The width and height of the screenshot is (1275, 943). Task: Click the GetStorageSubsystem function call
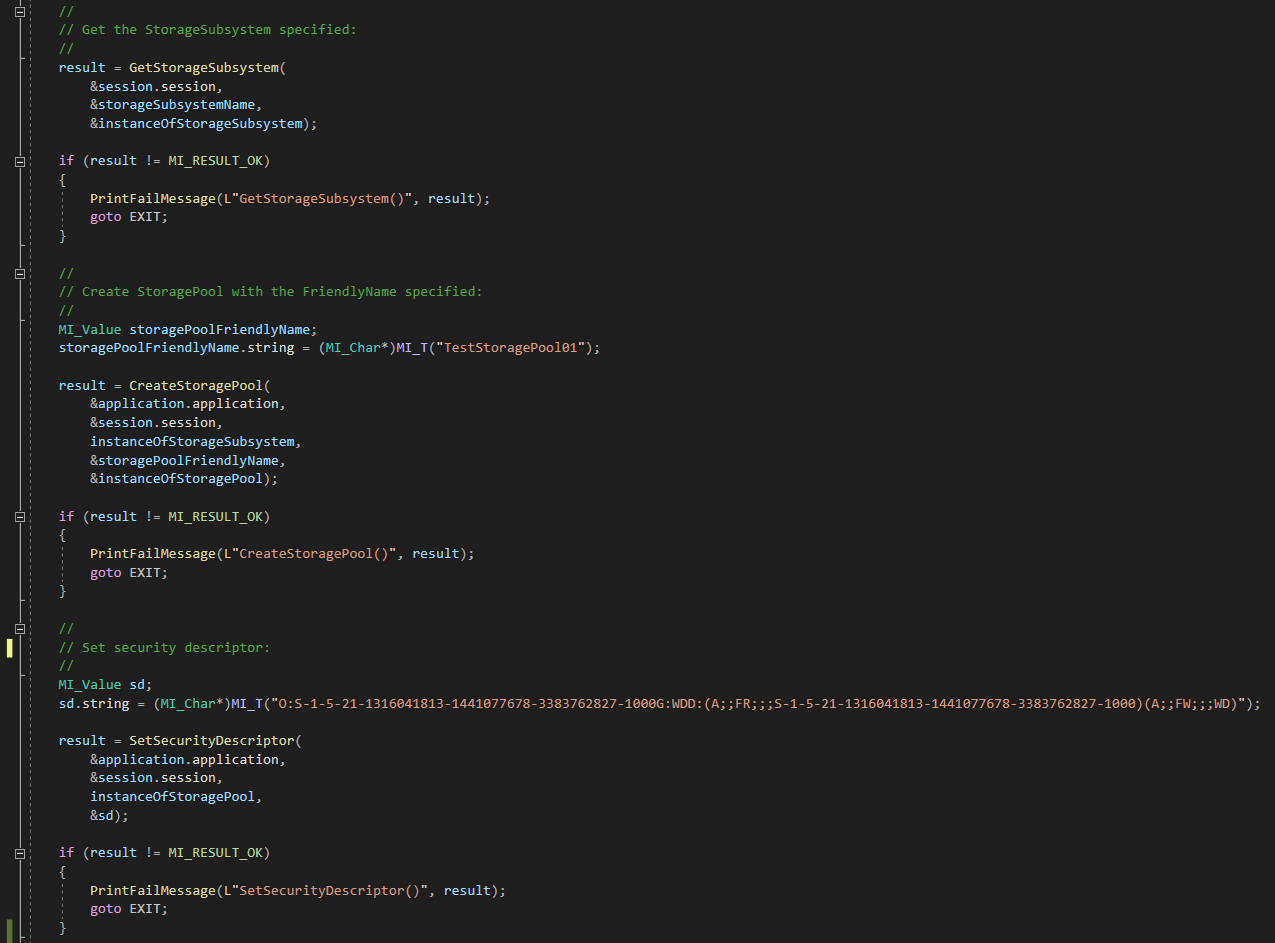point(205,68)
